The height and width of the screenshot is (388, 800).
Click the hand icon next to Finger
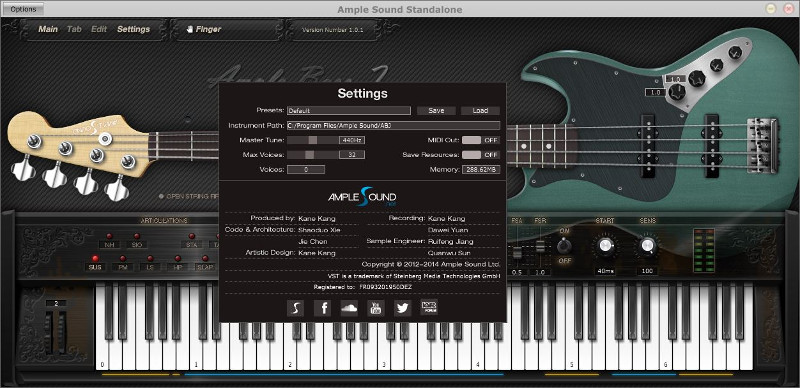pos(190,29)
